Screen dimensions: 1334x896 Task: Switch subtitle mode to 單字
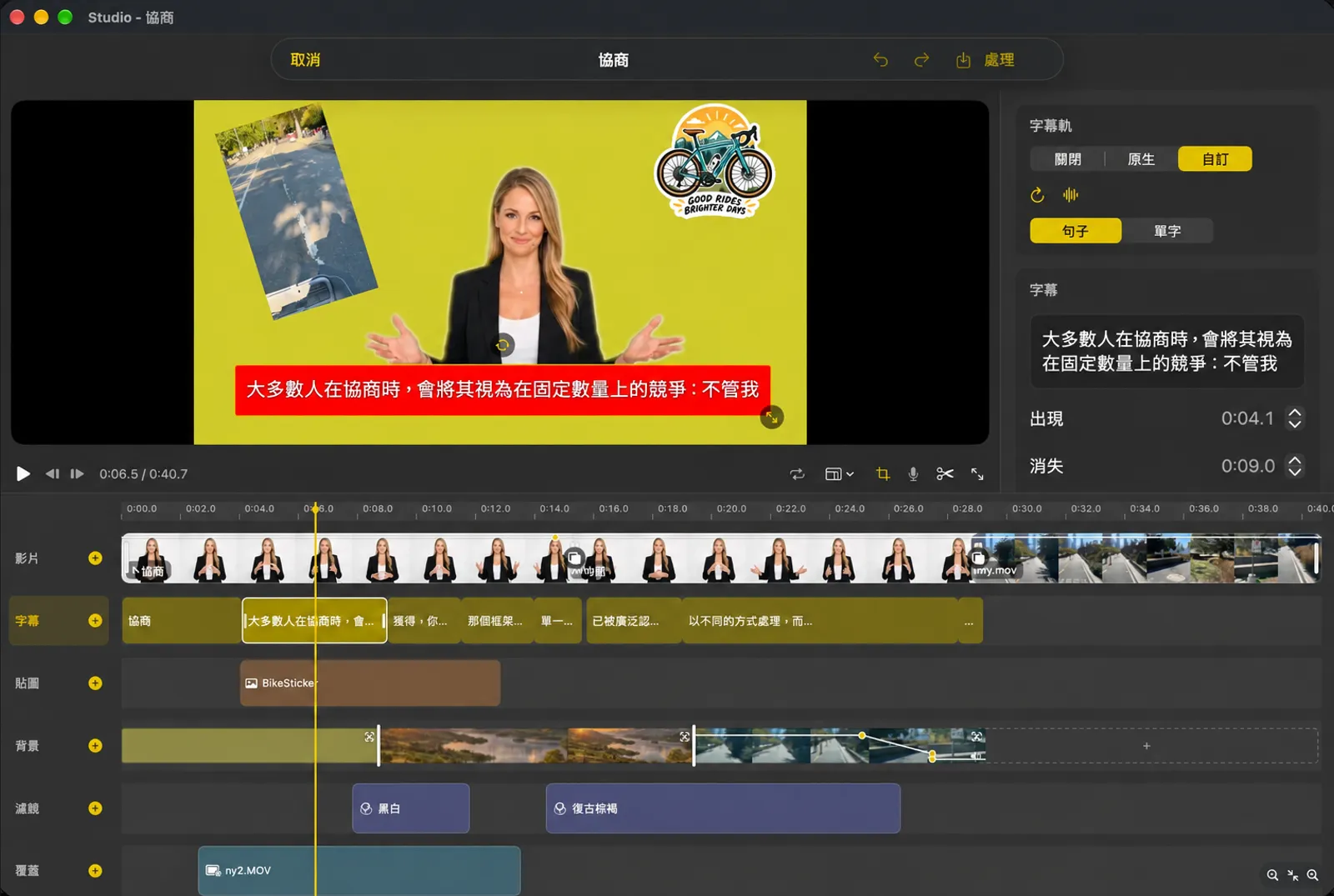point(1167,231)
